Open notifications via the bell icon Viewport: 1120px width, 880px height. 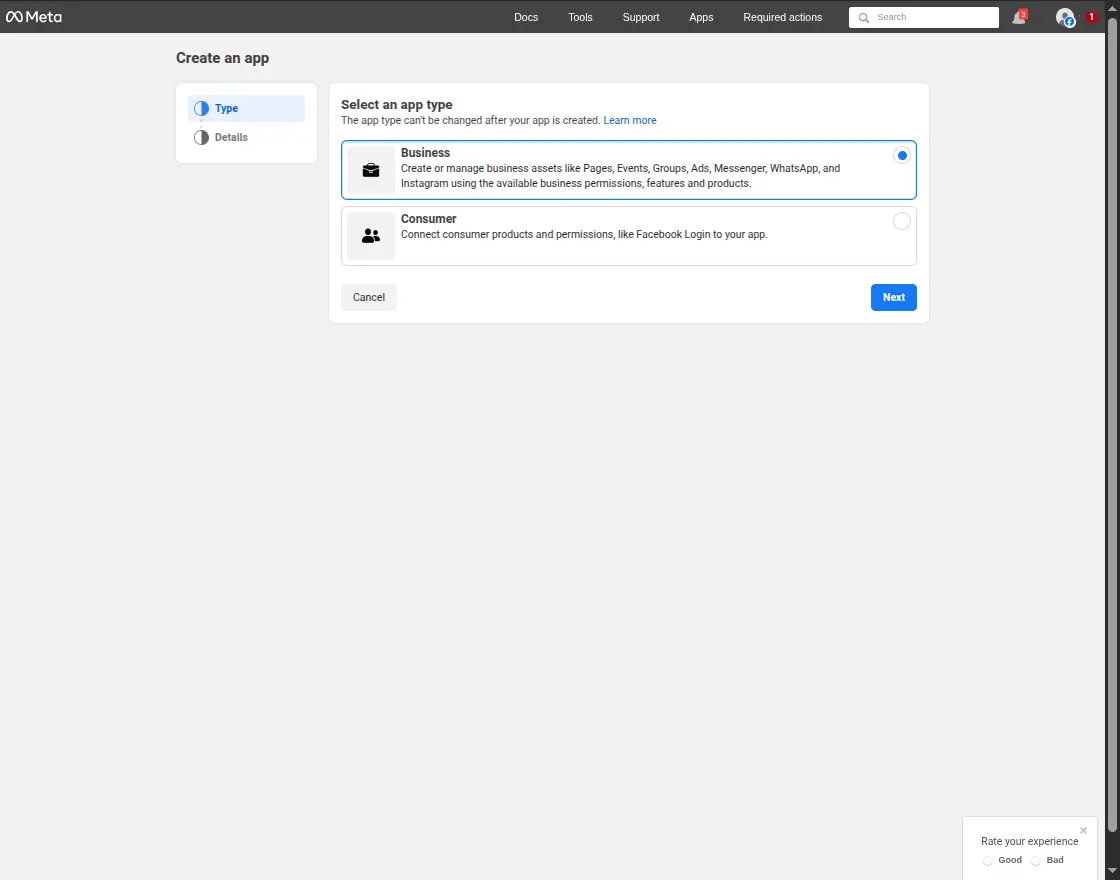1018,17
